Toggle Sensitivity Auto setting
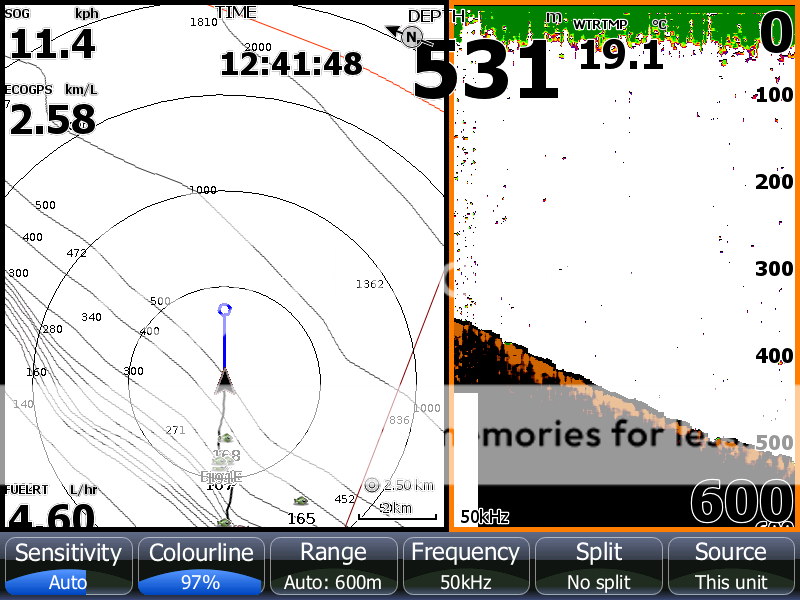Screen dimensions: 800x600 (67, 566)
